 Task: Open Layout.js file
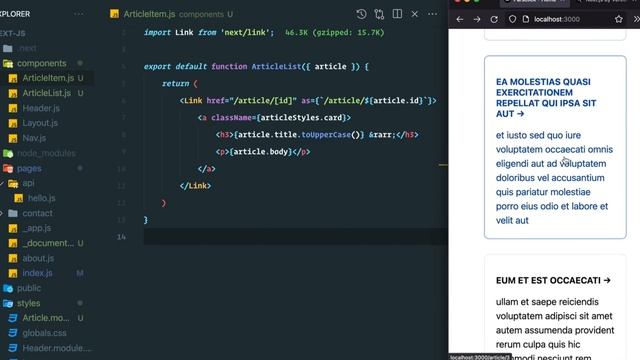pyautogui.click(x=40, y=123)
